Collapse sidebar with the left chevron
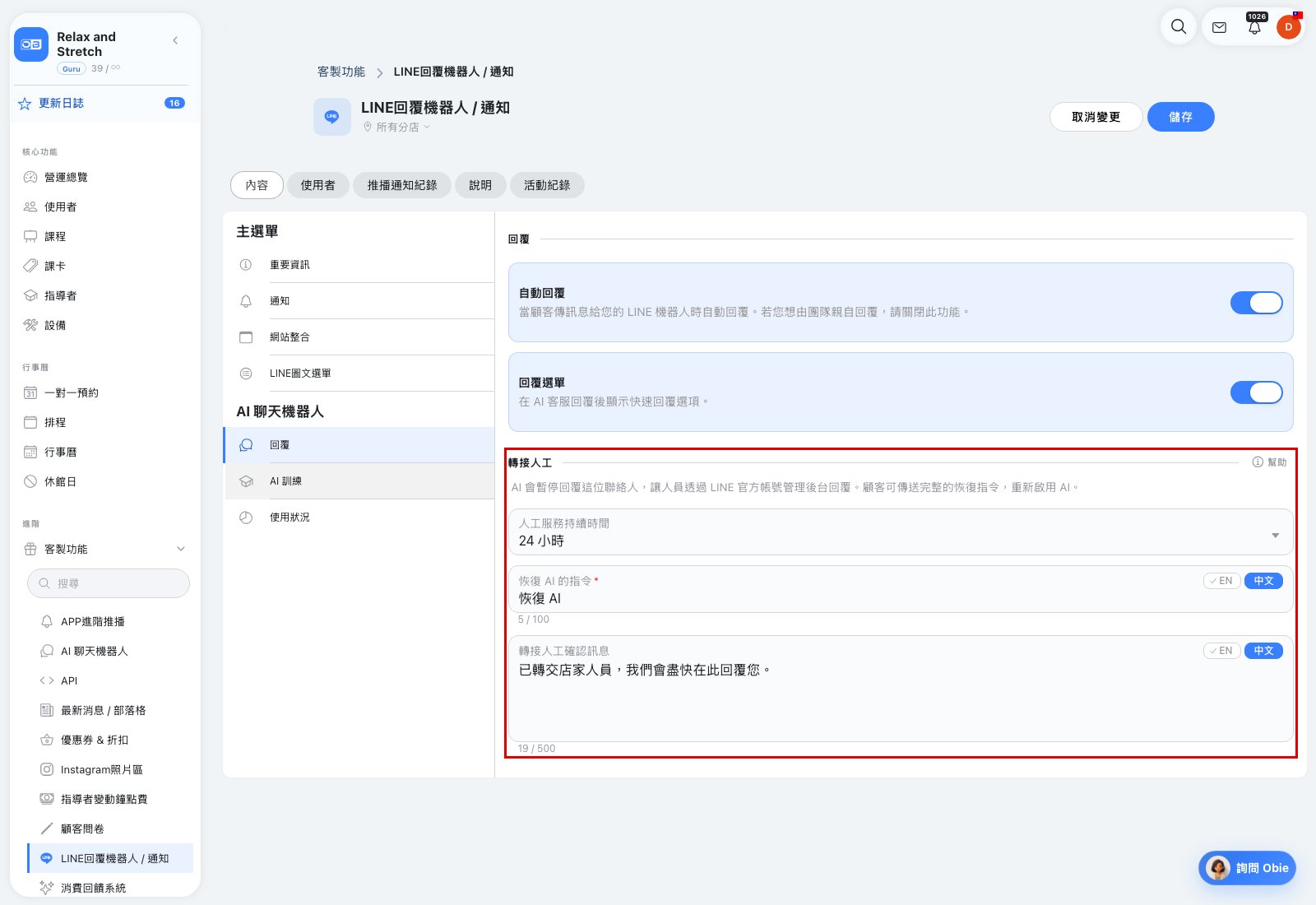 175,40
